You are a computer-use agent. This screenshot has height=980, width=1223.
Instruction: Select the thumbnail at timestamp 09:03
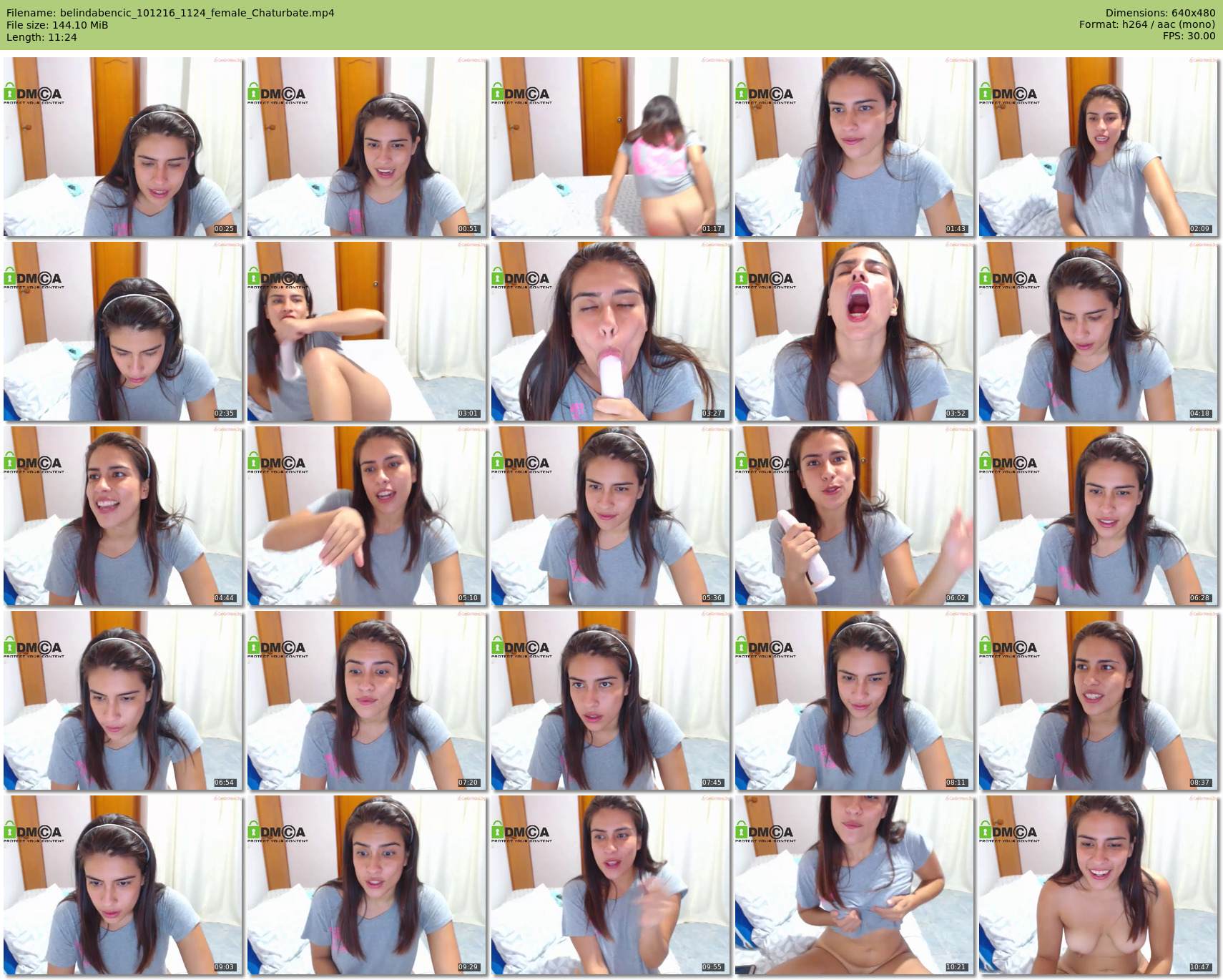tap(123, 885)
